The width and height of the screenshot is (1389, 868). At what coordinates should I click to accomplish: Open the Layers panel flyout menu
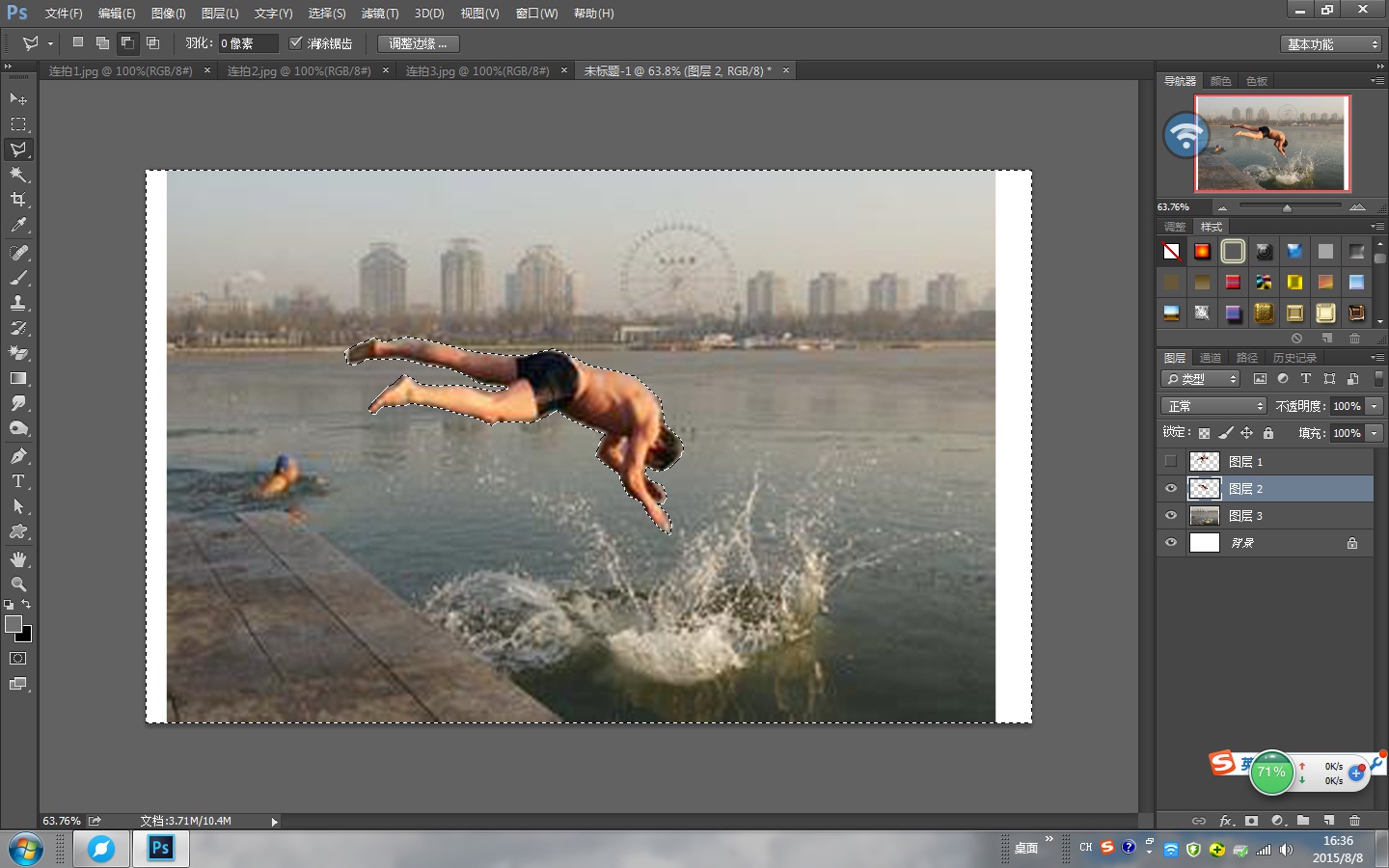click(1377, 357)
